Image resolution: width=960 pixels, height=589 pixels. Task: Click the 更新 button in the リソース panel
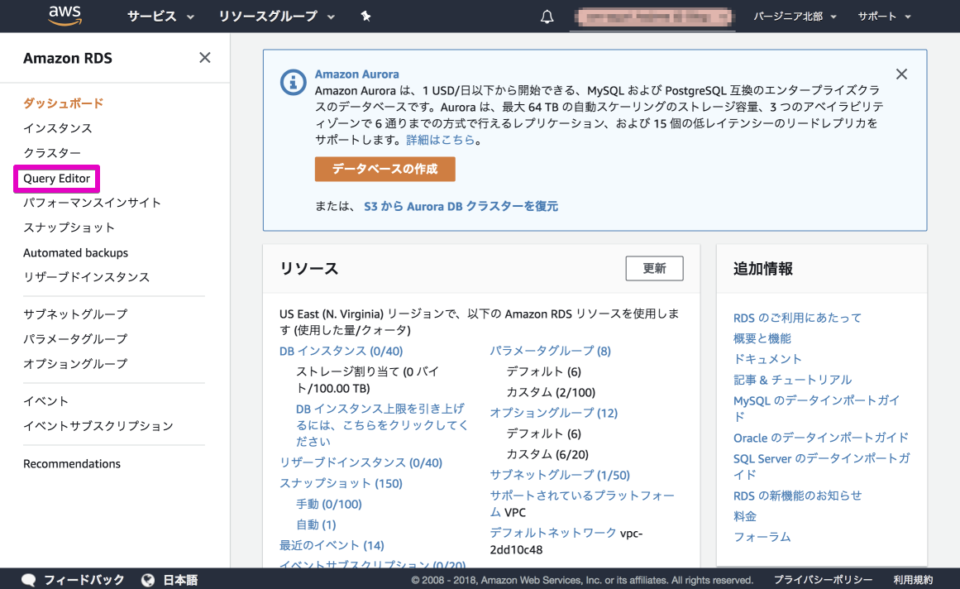654,268
